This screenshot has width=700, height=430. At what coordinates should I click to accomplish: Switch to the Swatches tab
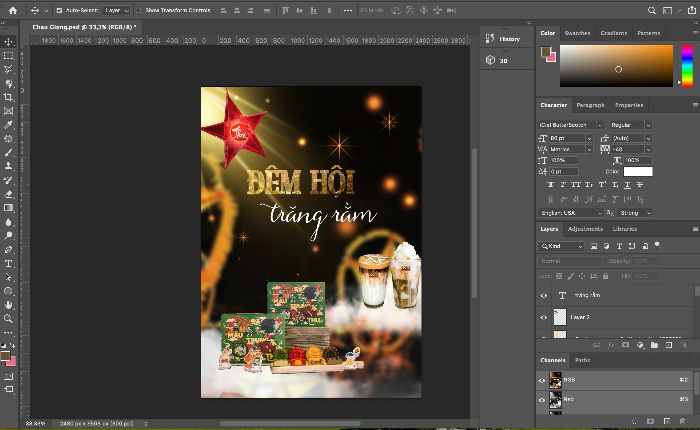(577, 33)
